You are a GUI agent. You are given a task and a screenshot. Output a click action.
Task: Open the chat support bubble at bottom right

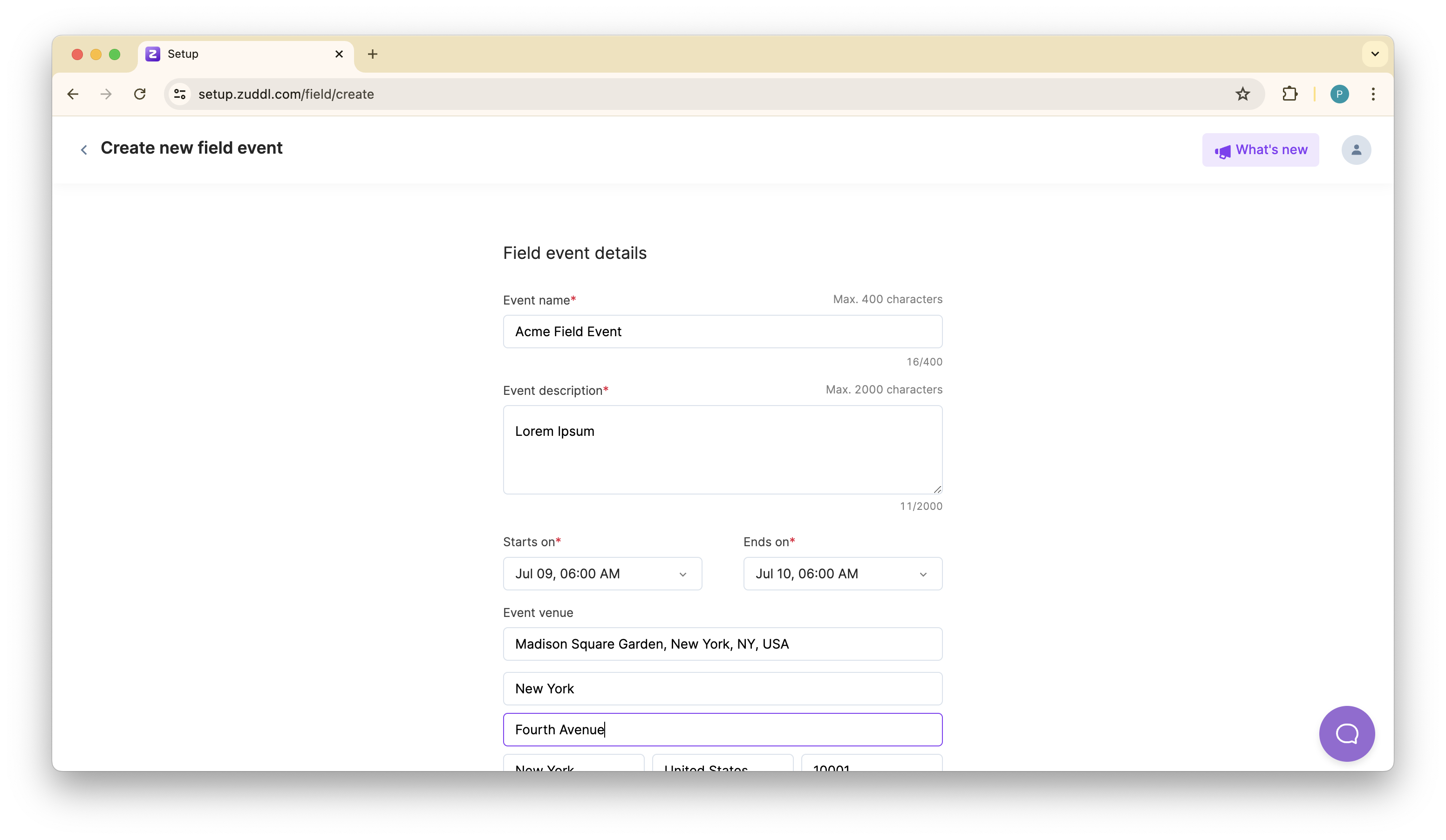(x=1346, y=734)
